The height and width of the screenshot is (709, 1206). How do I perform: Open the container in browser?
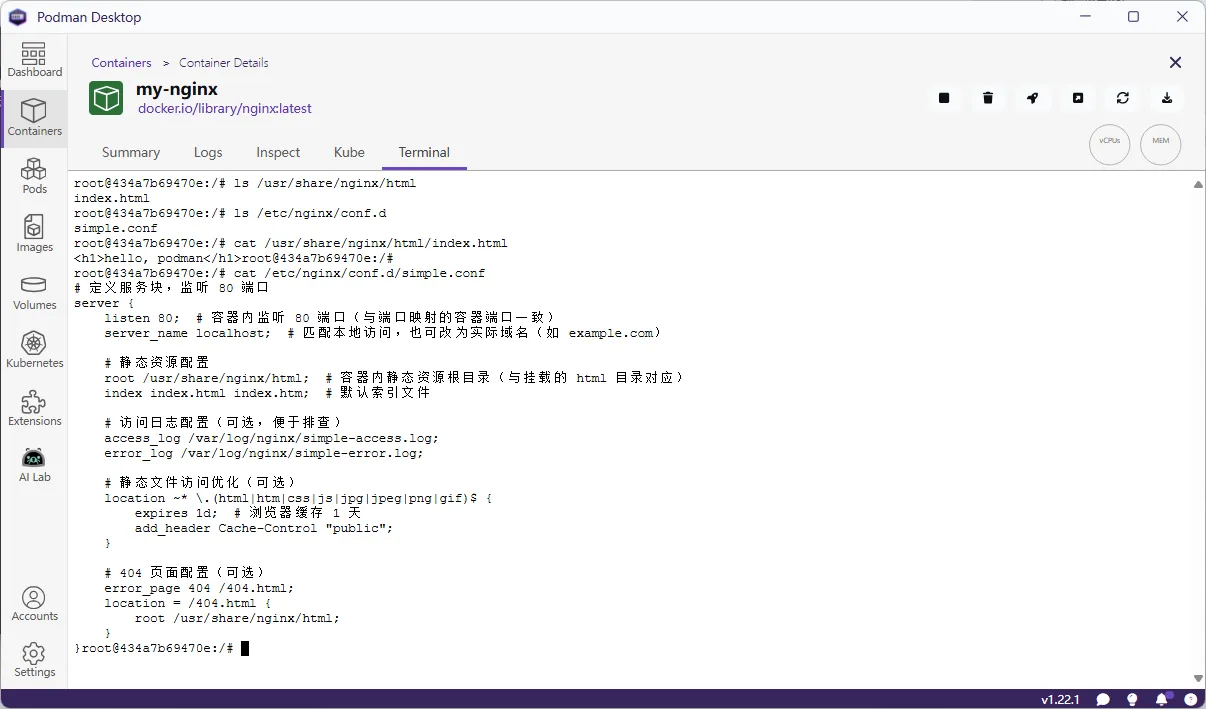1078,98
